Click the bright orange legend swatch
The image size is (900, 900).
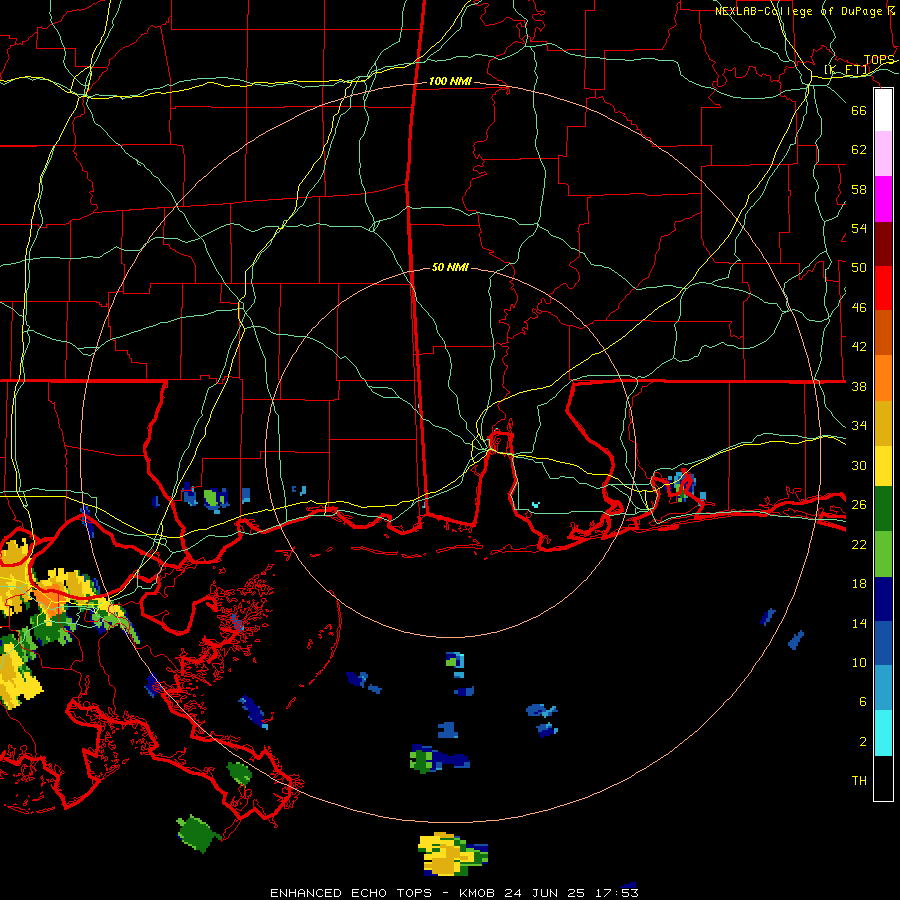[x=883, y=378]
